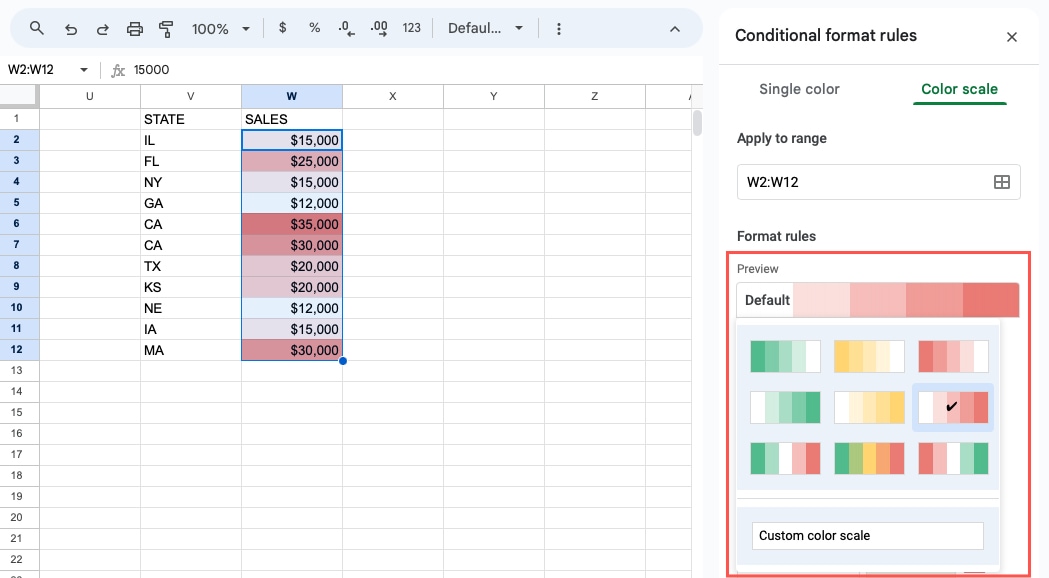
Task: Choose the checked white to red scale
Action: point(953,407)
